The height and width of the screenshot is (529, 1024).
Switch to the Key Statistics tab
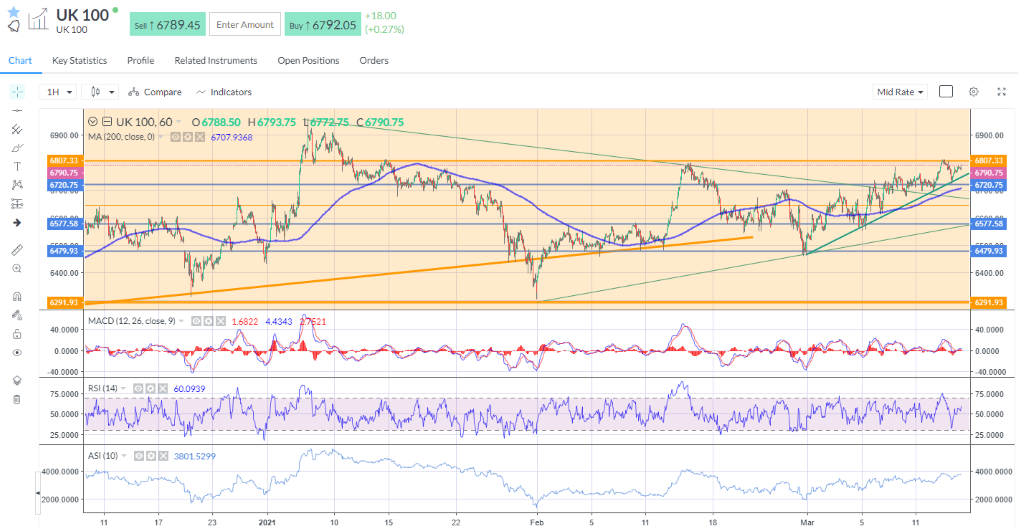pos(80,61)
